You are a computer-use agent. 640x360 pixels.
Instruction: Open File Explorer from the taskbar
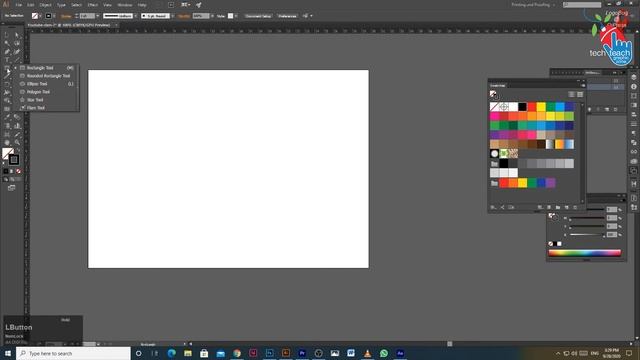[x=188, y=353]
